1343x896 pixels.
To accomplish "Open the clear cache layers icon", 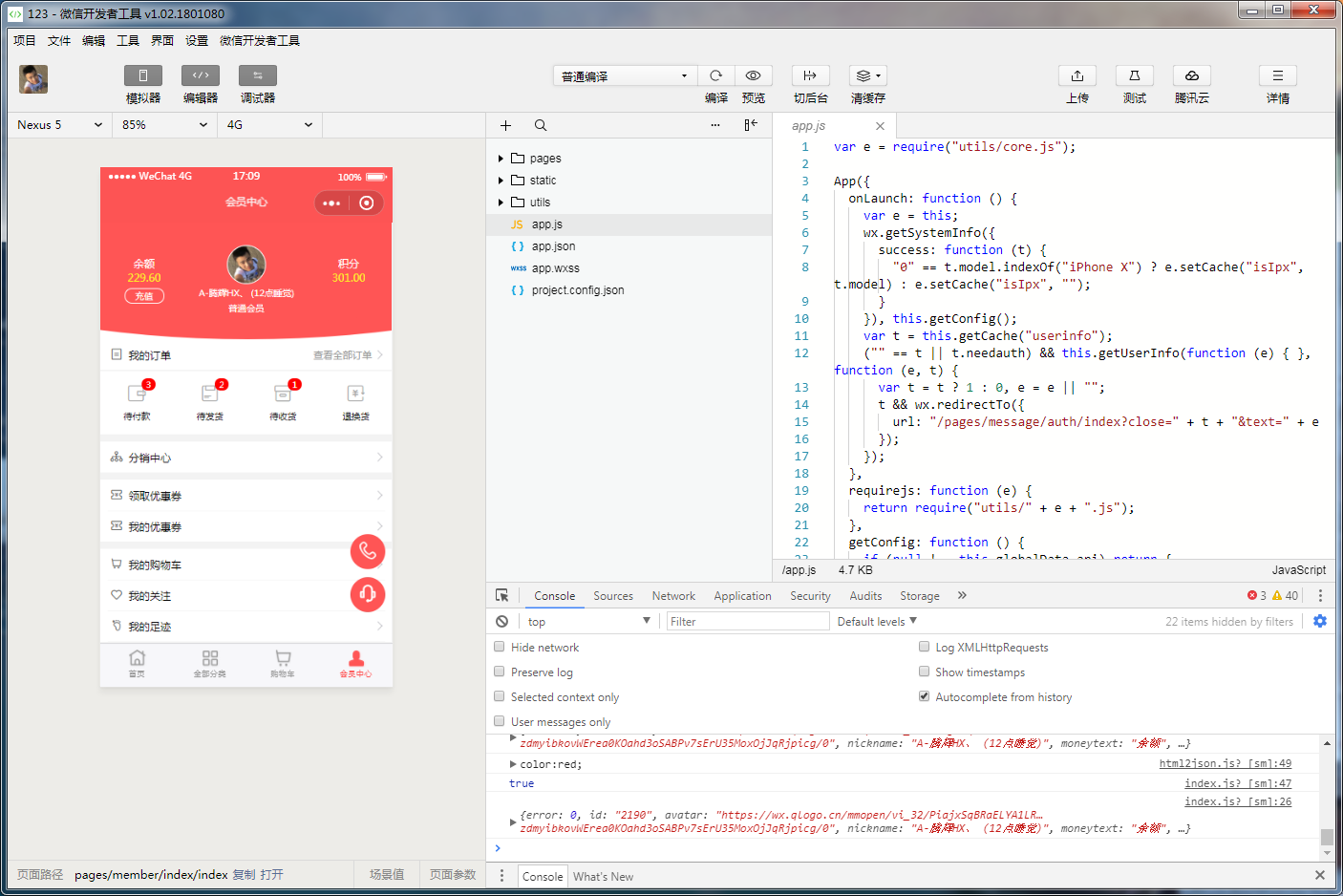I will [x=867, y=75].
